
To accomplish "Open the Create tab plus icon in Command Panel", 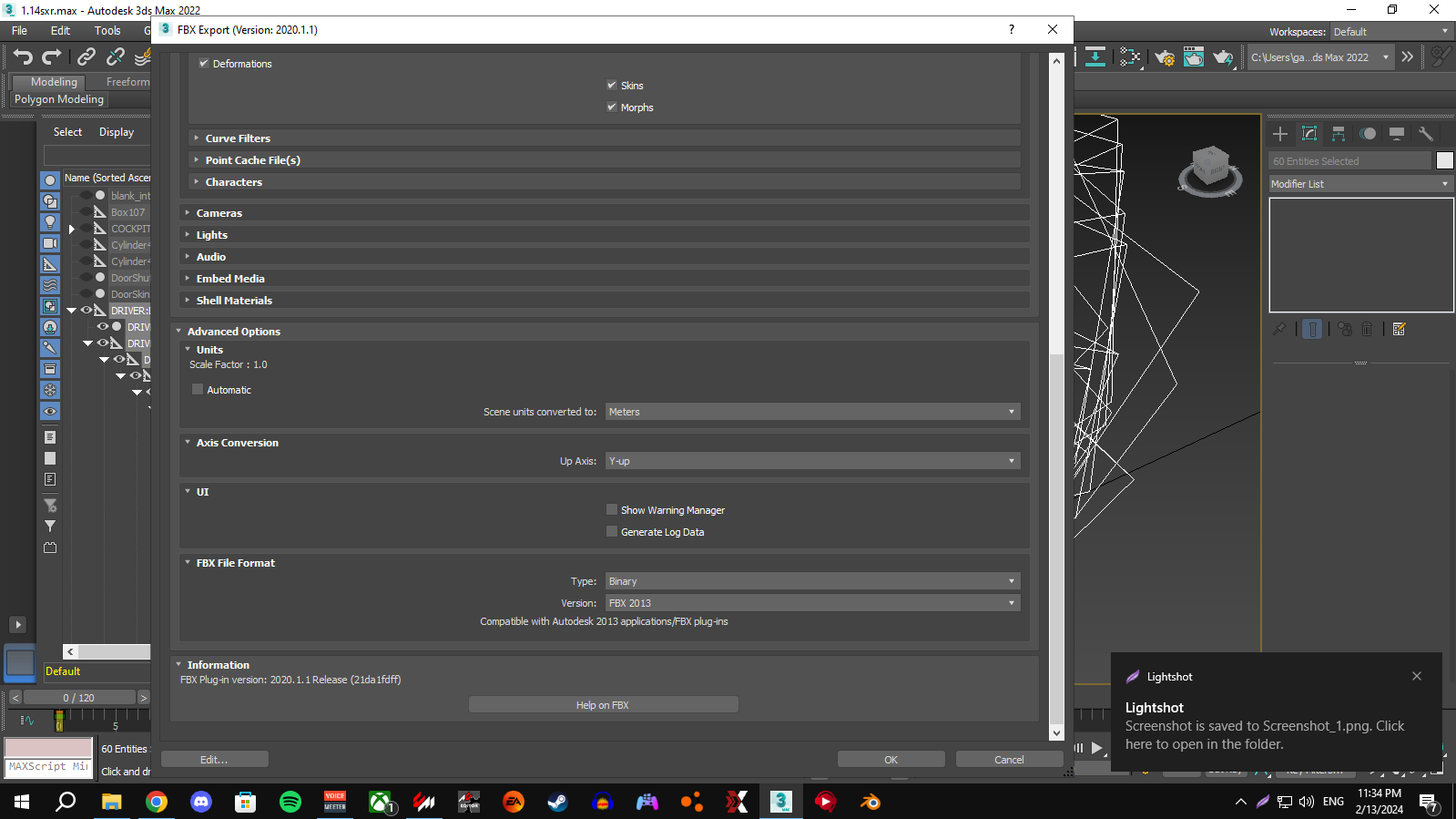I will [x=1280, y=134].
